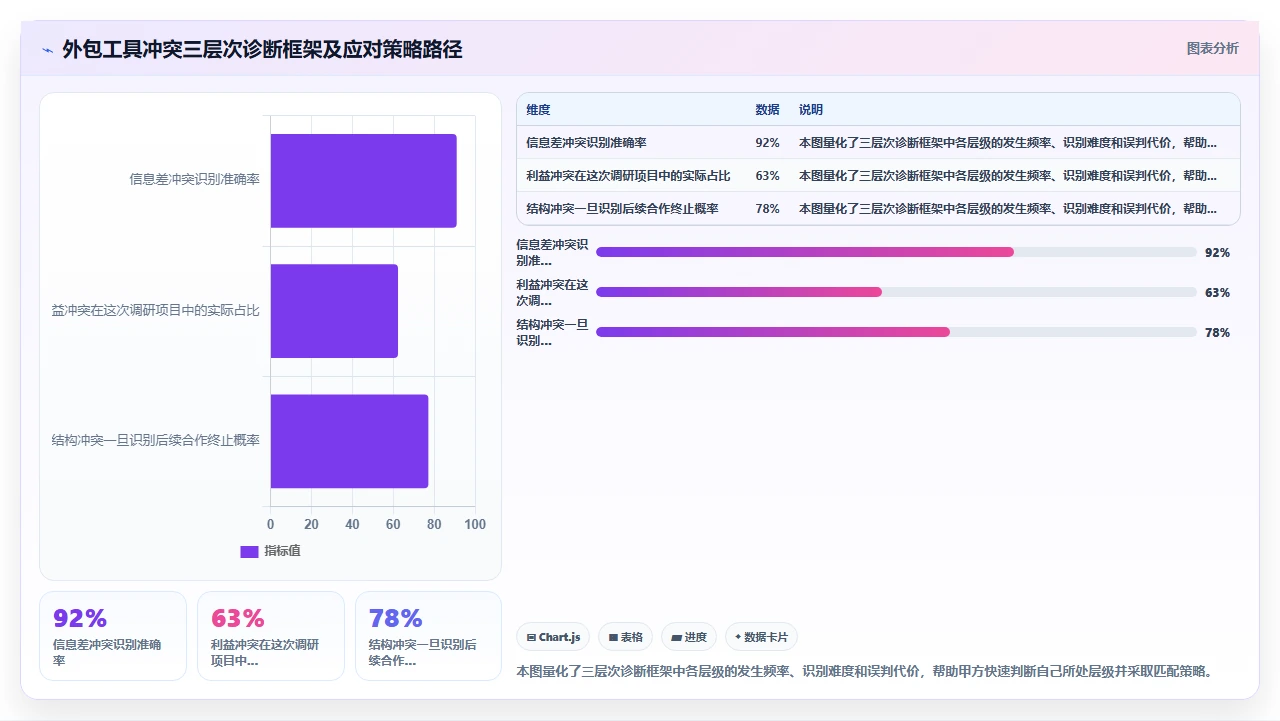Click the summary sentence starting 本图量化了 at bottom
This screenshot has width=1280, height=721.
coord(866,671)
